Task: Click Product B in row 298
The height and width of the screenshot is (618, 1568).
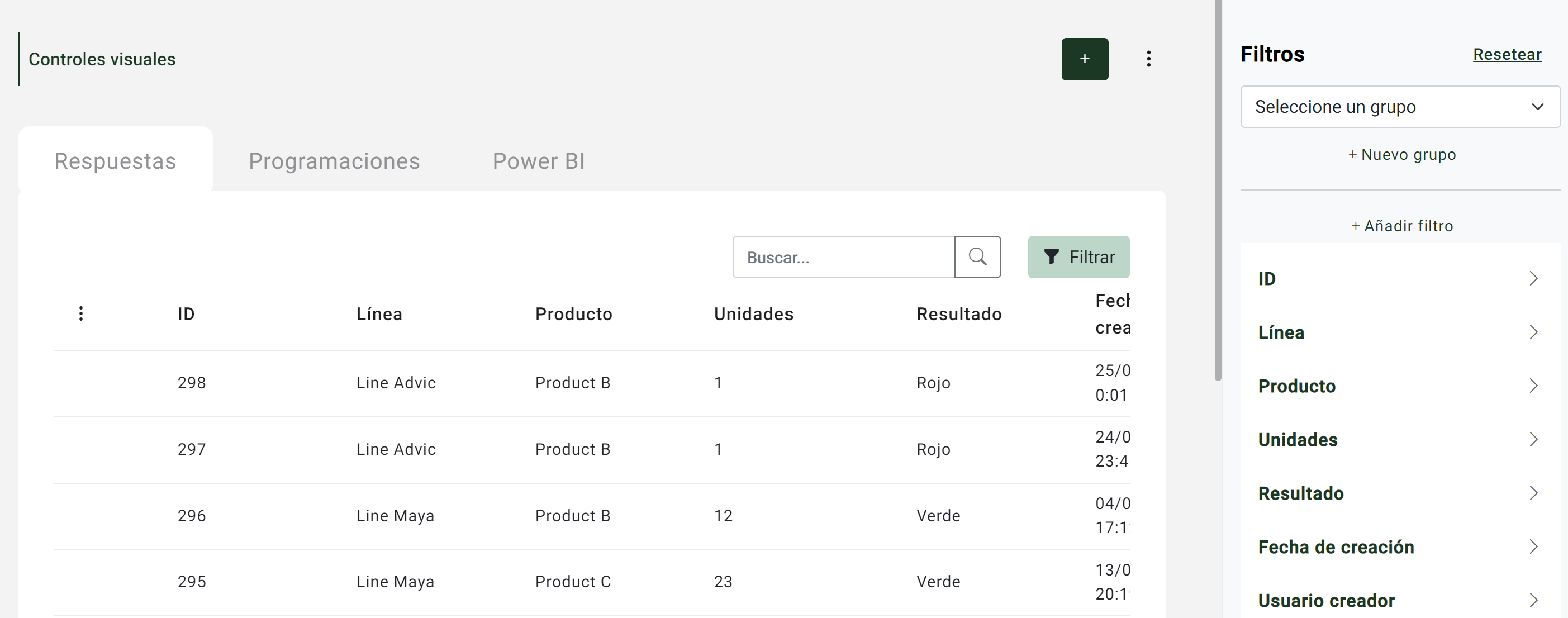Action: point(572,383)
